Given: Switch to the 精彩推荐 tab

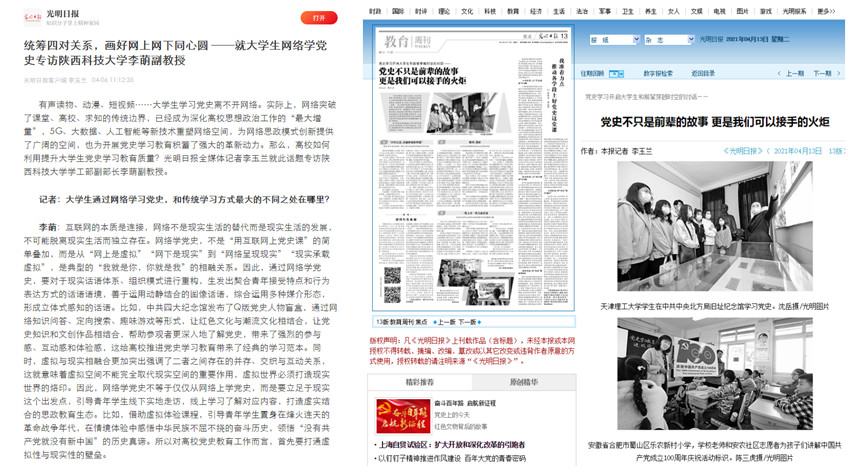Looking at the screenshot, I should click(420, 381).
